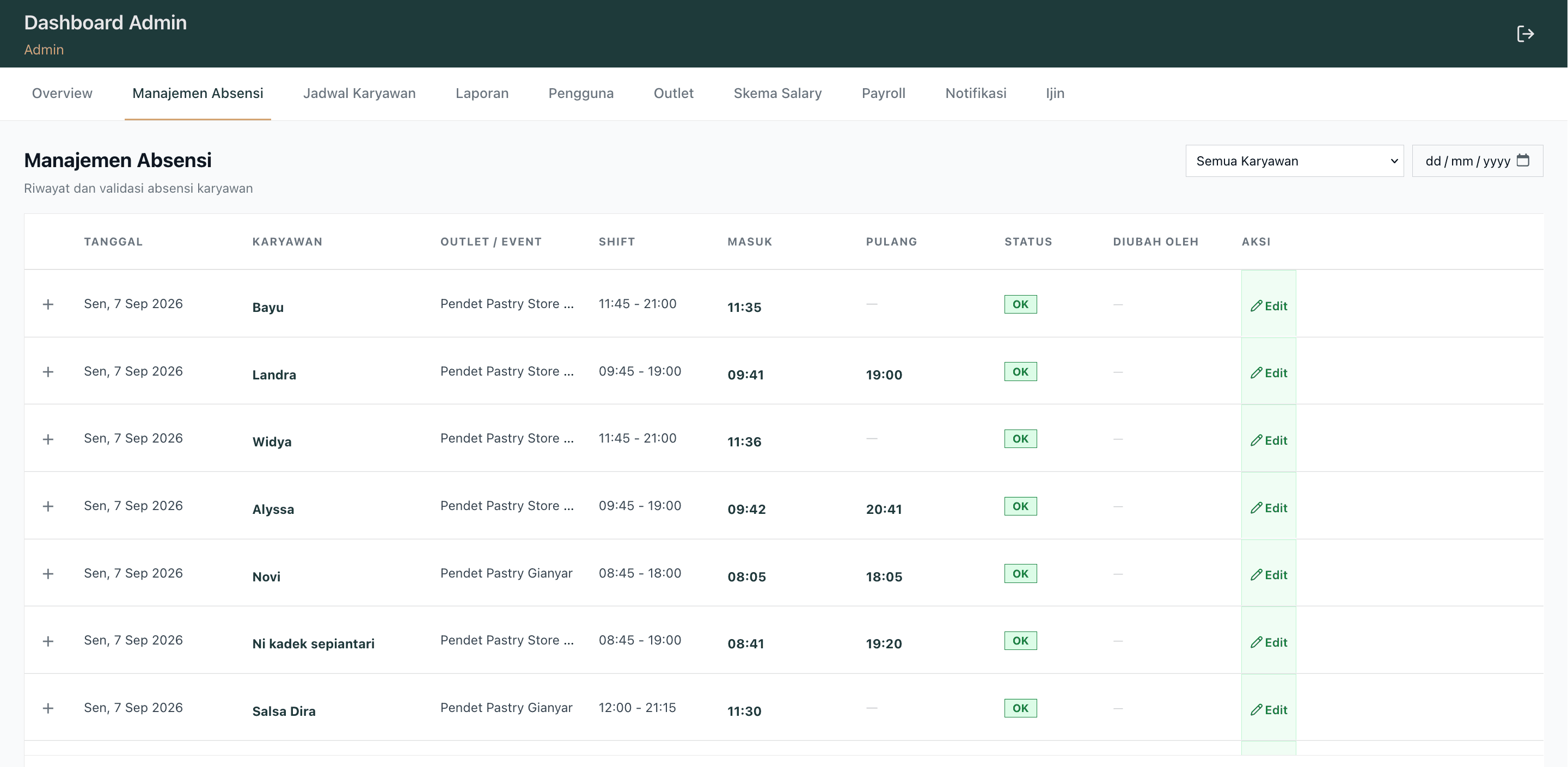Open the Notifikasi tab

click(976, 93)
